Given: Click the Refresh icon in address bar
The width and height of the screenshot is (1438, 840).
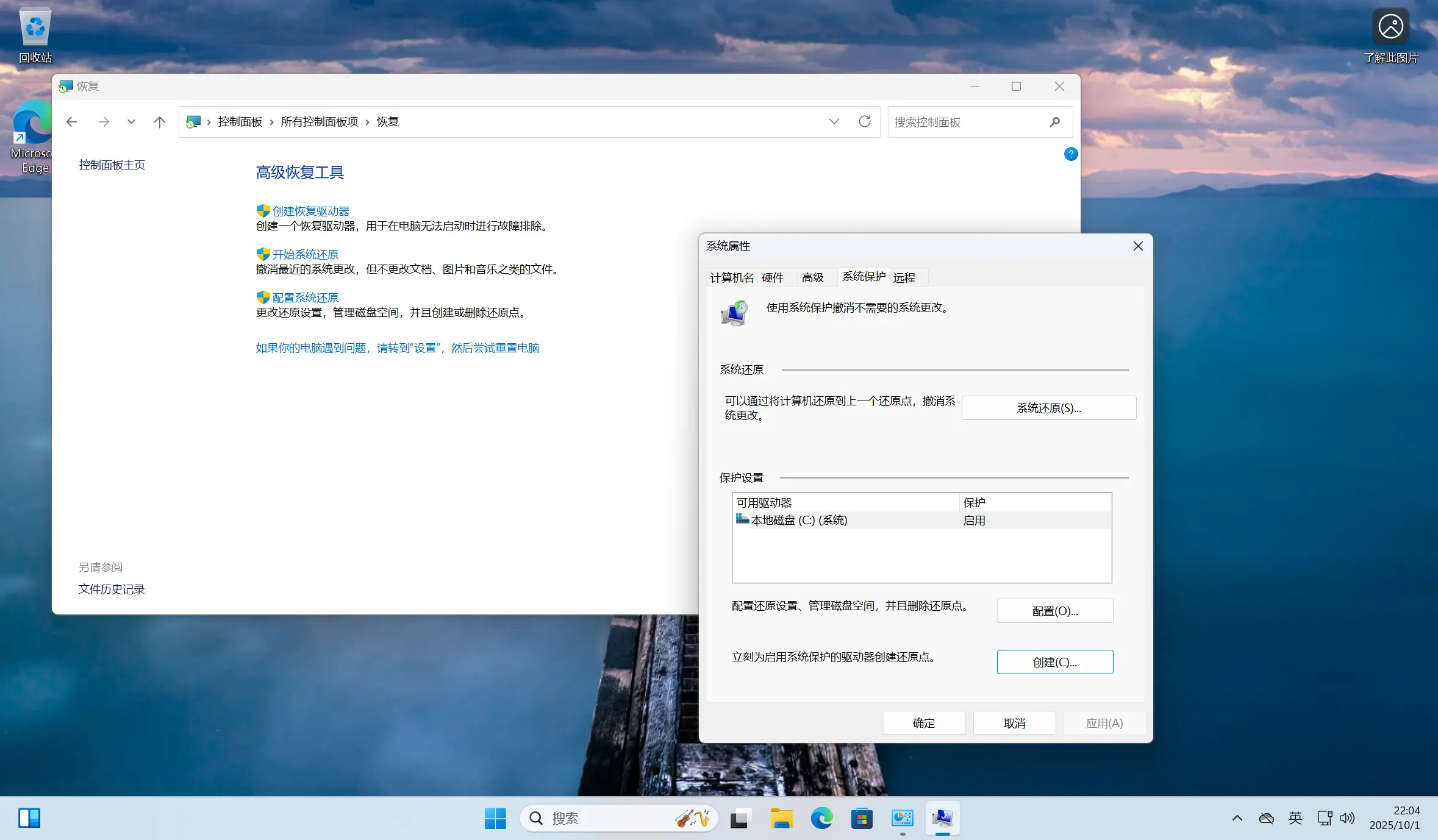Looking at the screenshot, I should coord(864,122).
